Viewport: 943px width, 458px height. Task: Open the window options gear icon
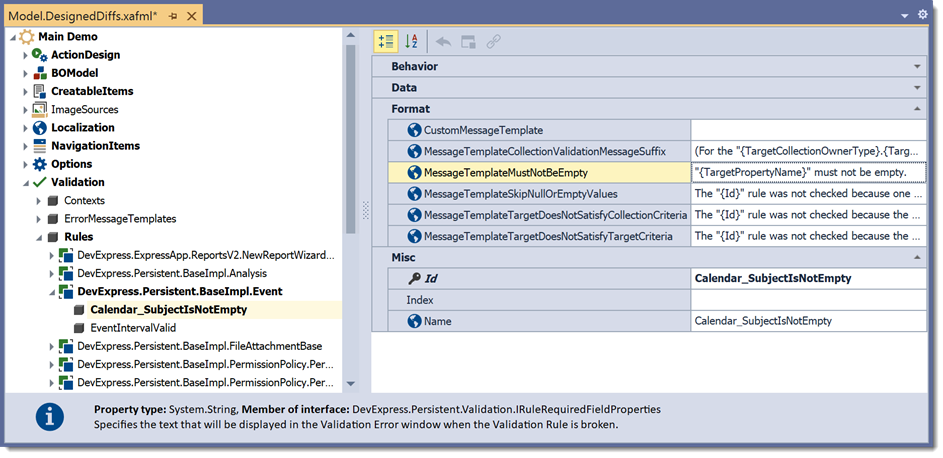pyautogui.click(x=923, y=14)
